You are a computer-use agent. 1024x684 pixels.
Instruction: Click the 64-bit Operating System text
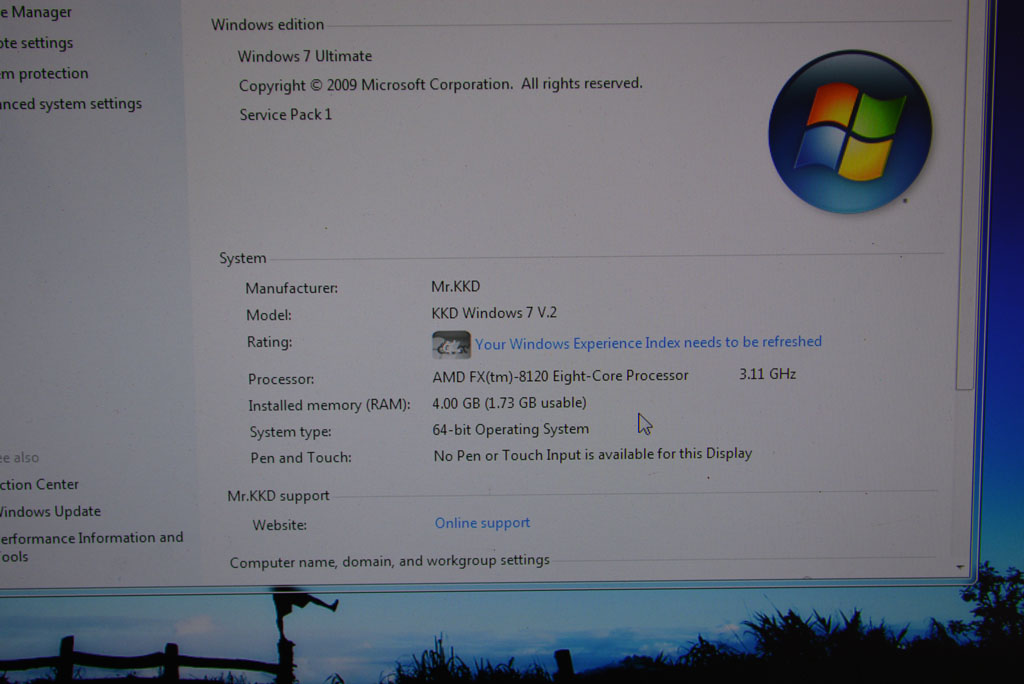(511, 429)
